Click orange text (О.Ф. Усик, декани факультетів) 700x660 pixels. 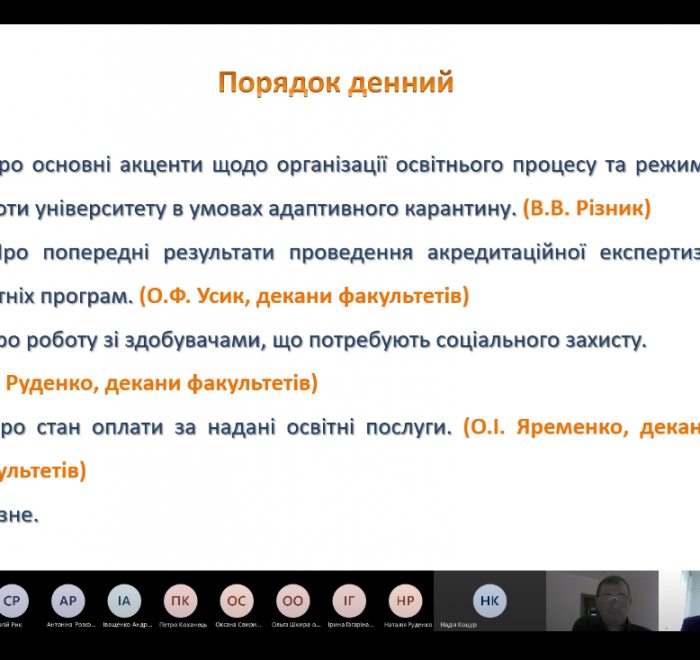tap(304, 296)
